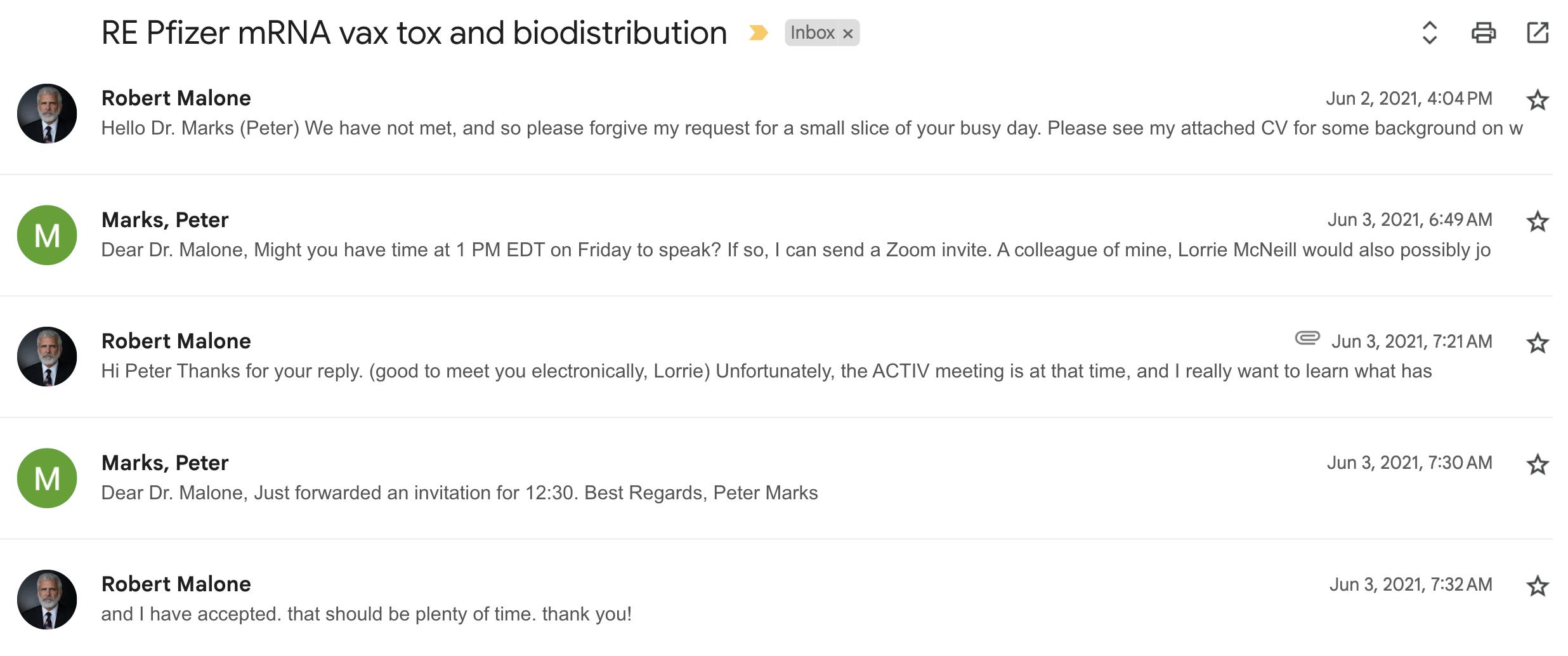Click green M avatar on 7:30 AM message

pos(47,478)
